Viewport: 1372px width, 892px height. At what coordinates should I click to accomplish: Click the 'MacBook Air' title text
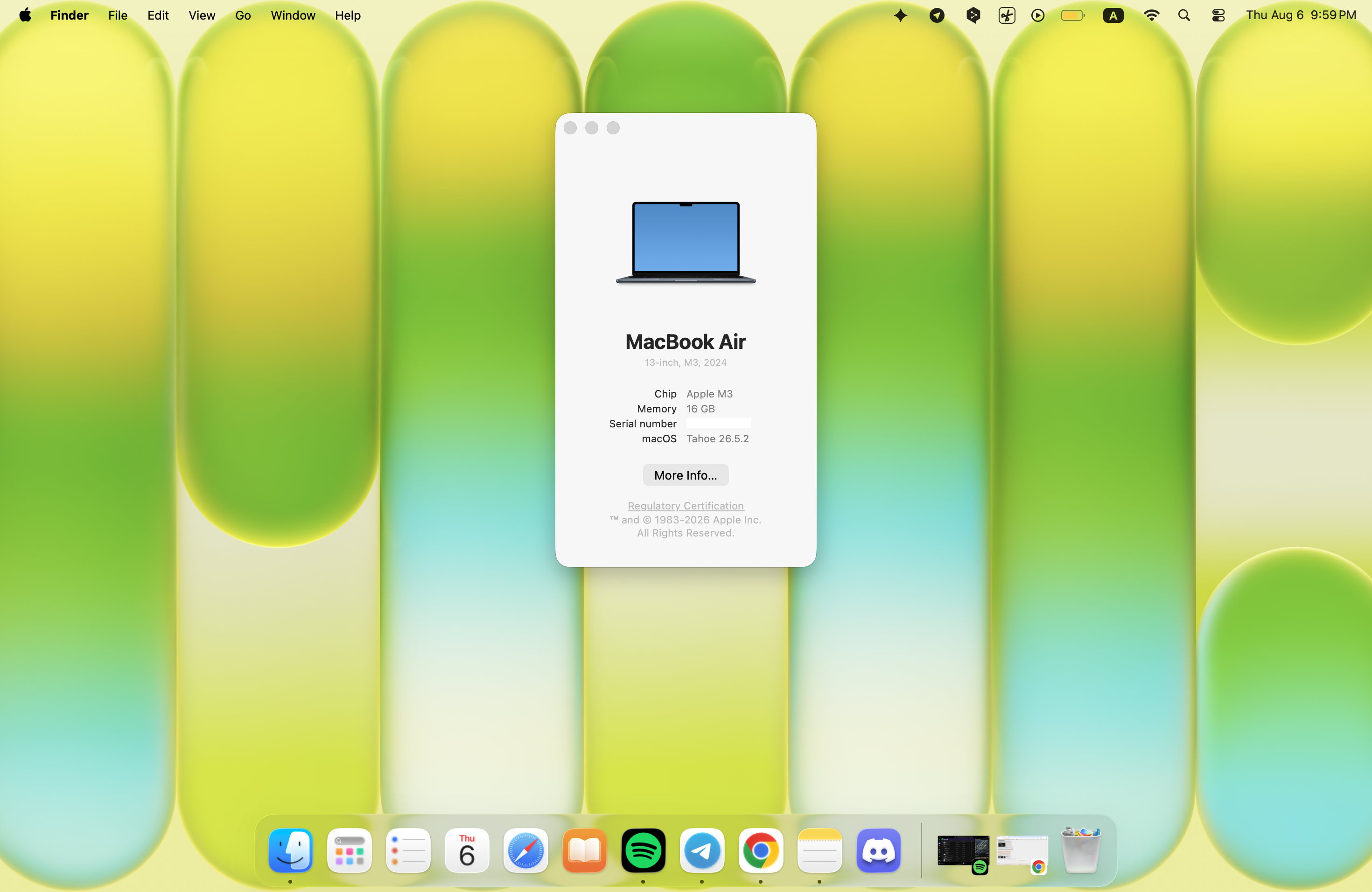click(686, 341)
